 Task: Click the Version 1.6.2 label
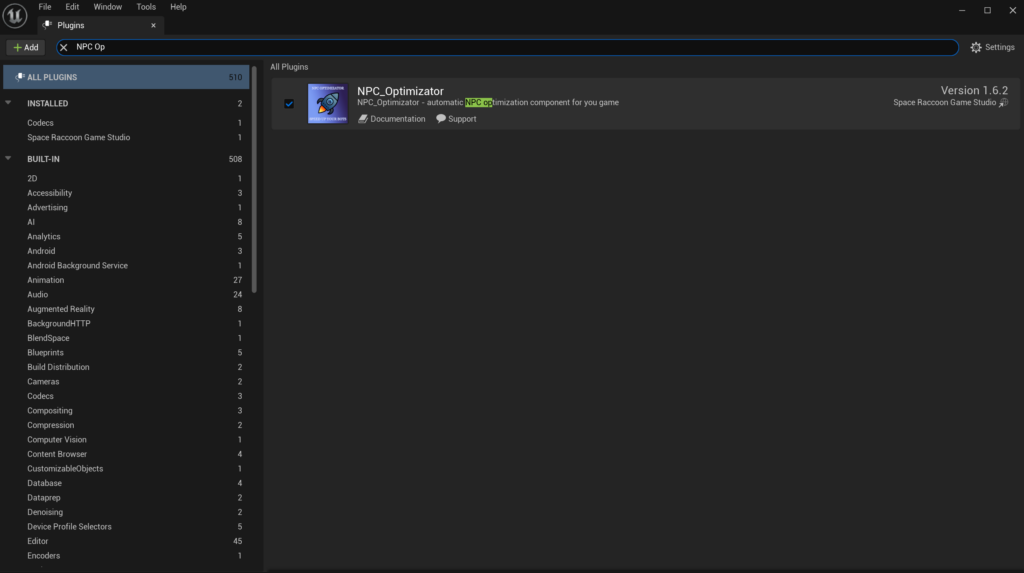(x=974, y=90)
